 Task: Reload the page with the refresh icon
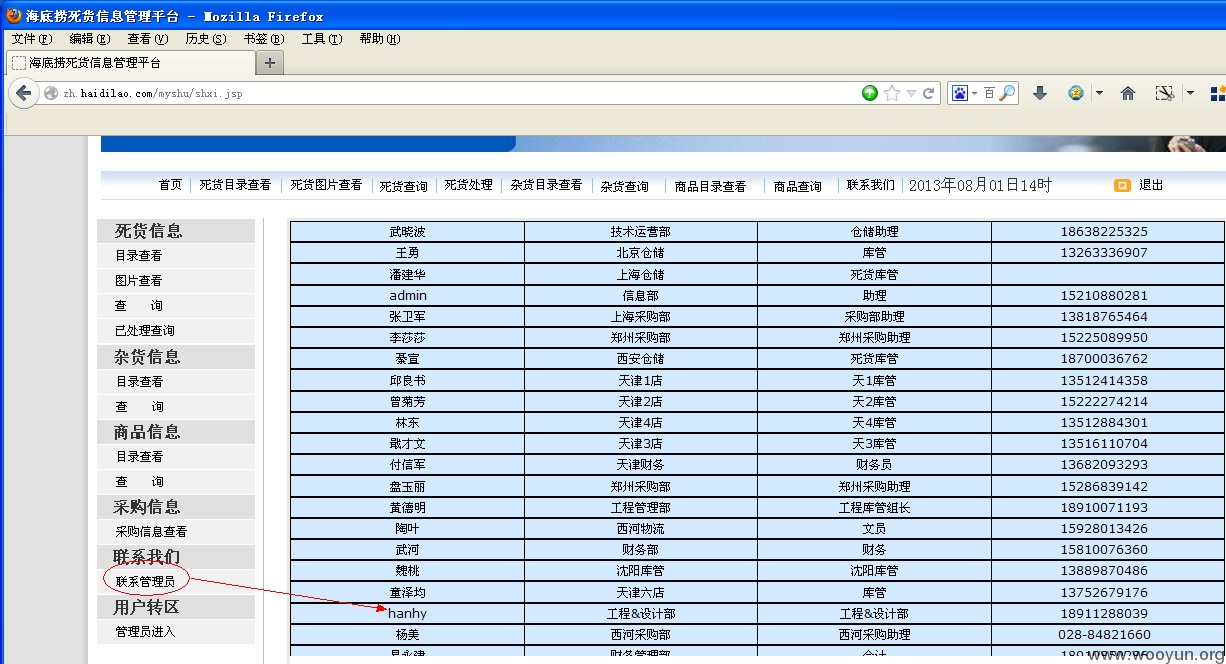929,93
